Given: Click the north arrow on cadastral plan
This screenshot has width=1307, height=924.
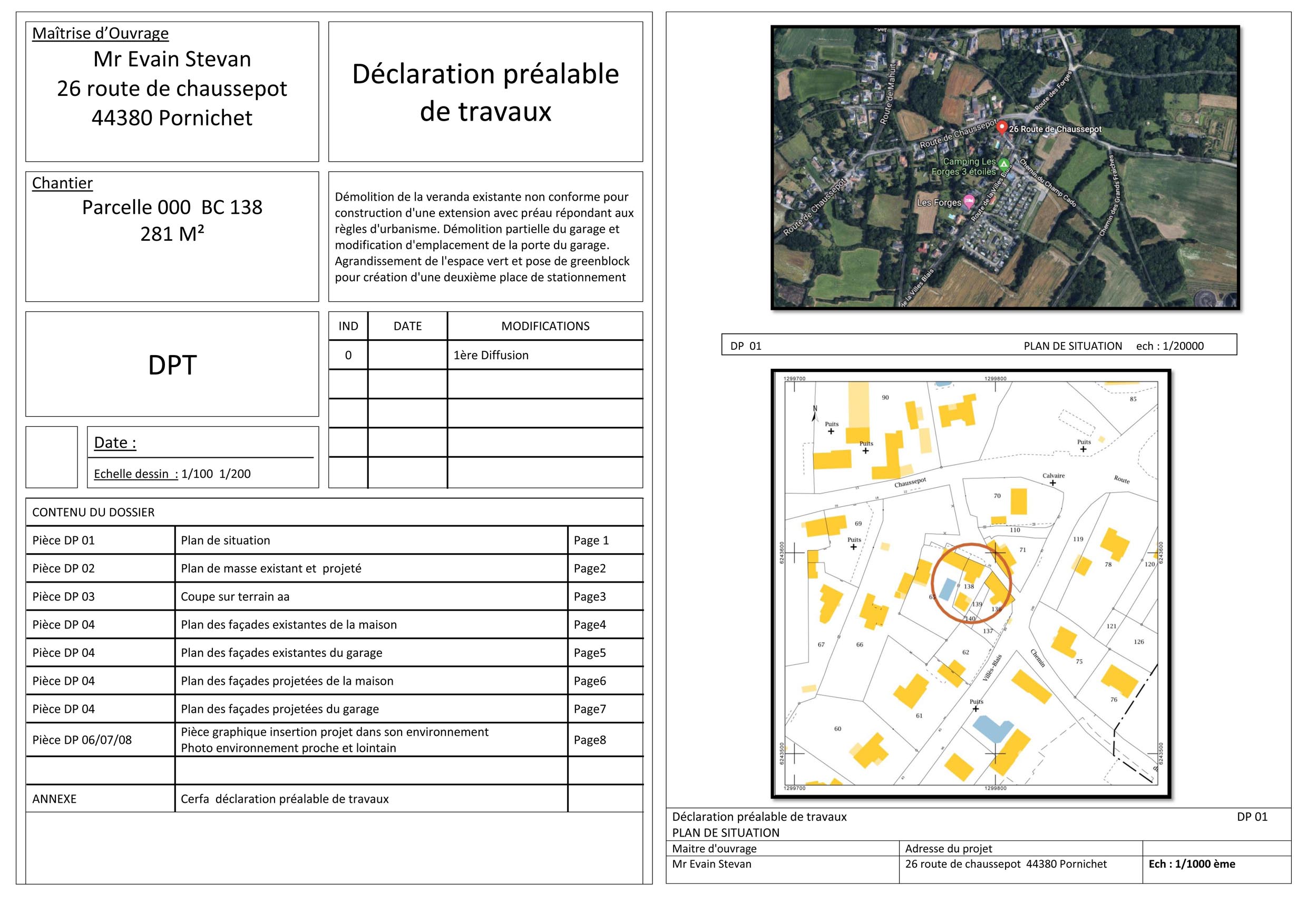Looking at the screenshot, I should tap(815, 414).
